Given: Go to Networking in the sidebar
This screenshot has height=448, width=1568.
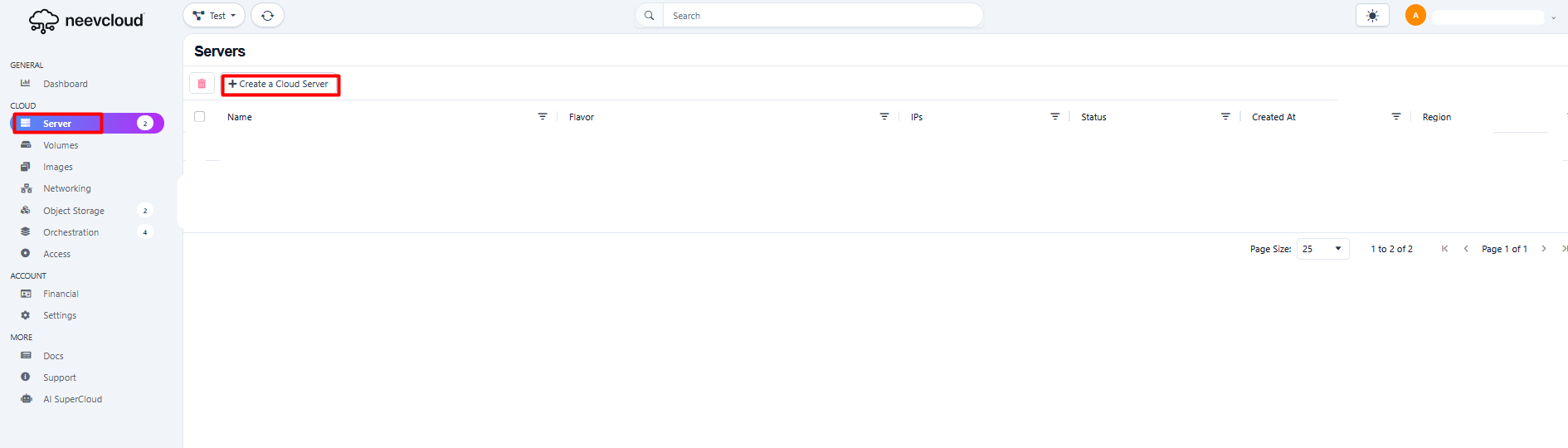Looking at the screenshot, I should pyautogui.click(x=67, y=188).
